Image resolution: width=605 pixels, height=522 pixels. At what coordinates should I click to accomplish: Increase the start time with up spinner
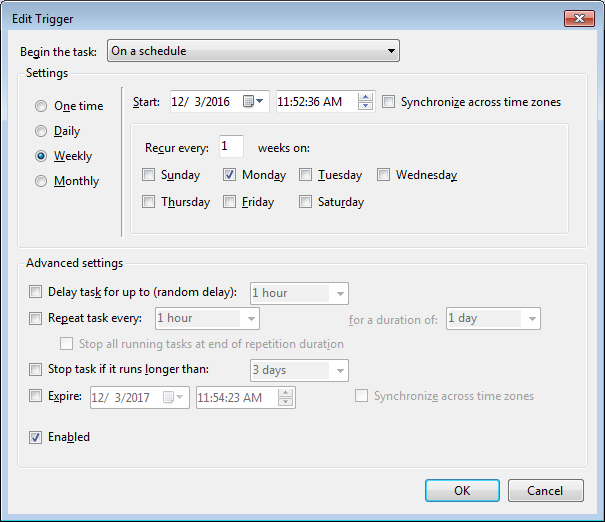[365, 97]
